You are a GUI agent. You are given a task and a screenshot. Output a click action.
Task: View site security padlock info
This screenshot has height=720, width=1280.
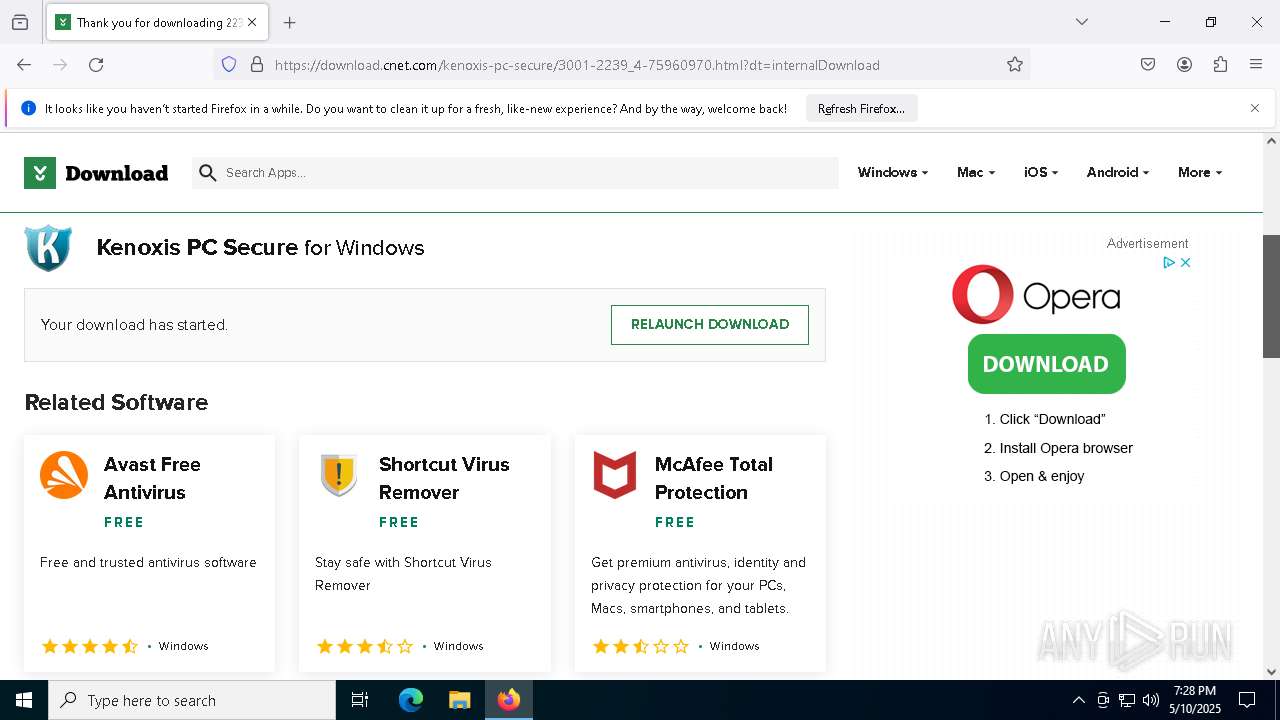click(257, 65)
